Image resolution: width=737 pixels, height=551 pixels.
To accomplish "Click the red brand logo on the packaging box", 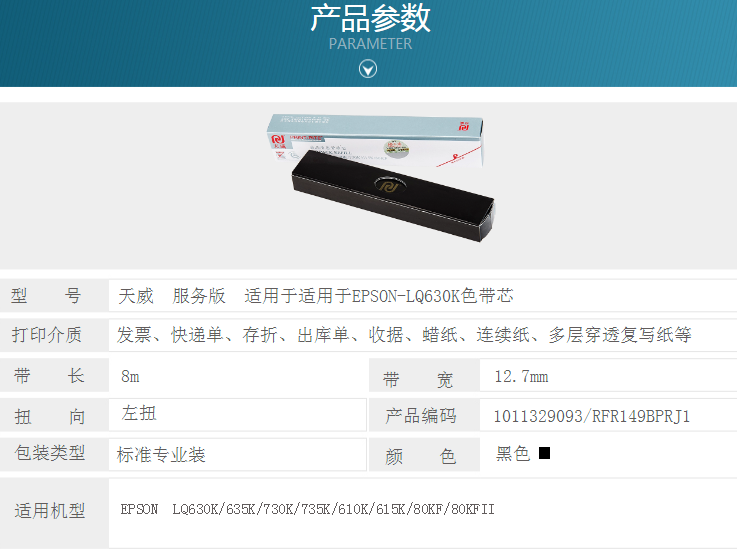I will point(278,141).
